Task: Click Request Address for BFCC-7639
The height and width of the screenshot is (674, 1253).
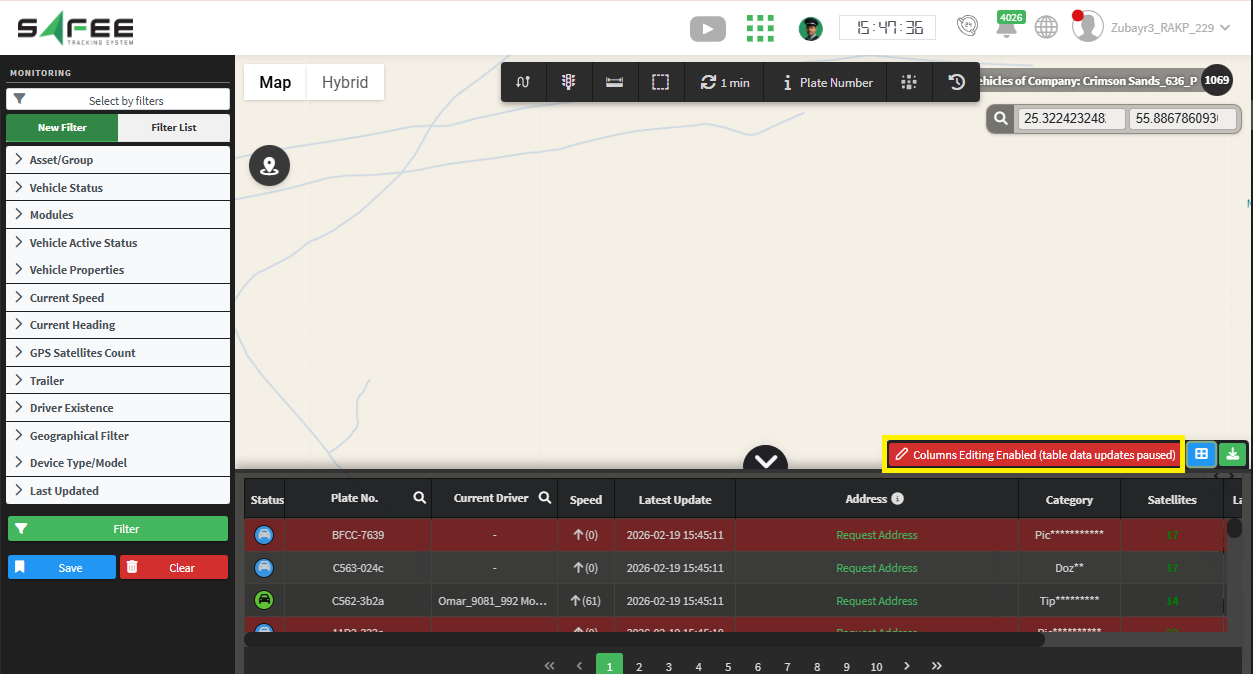Action: click(876, 535)
